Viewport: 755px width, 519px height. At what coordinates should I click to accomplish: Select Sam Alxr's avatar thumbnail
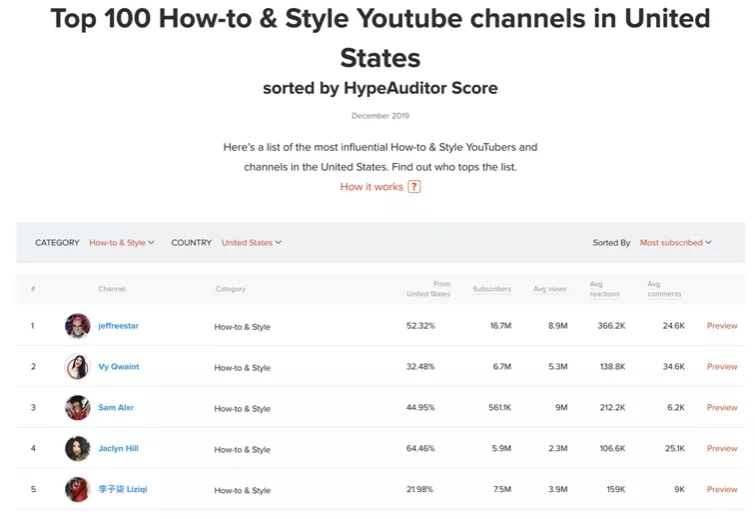point(78,408)
